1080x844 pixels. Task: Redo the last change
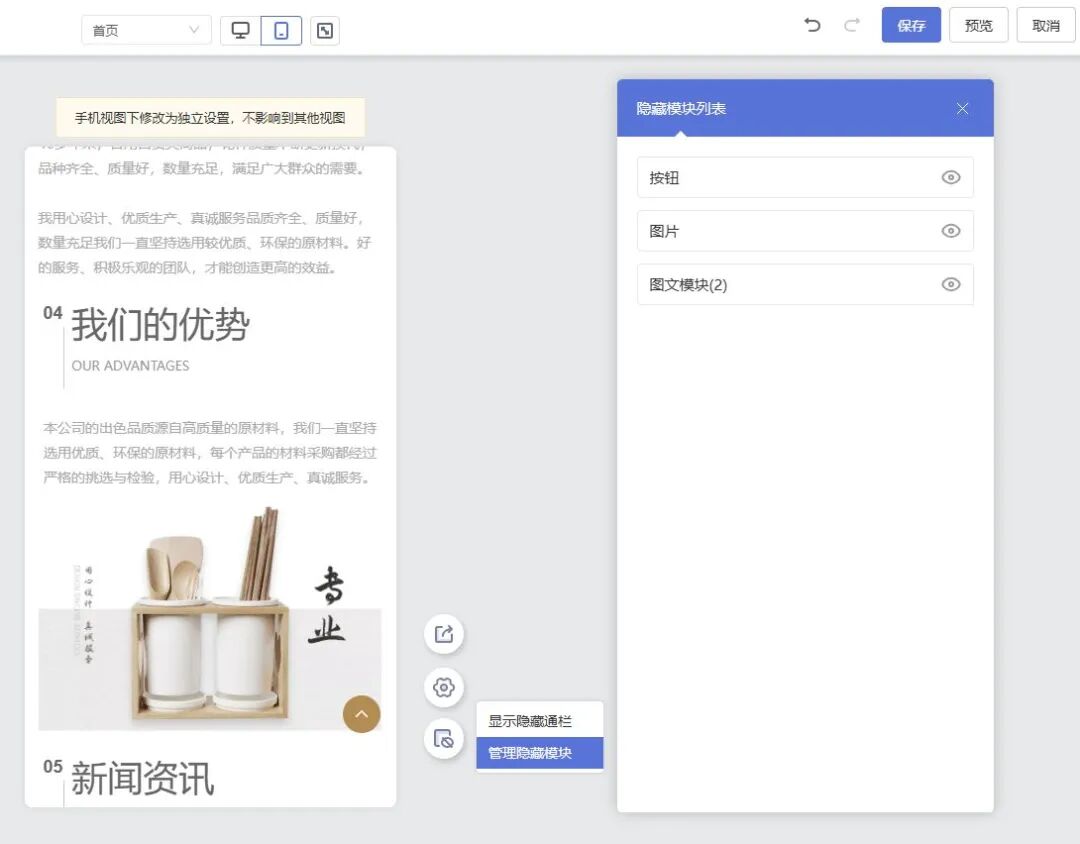tap(852, 25)
